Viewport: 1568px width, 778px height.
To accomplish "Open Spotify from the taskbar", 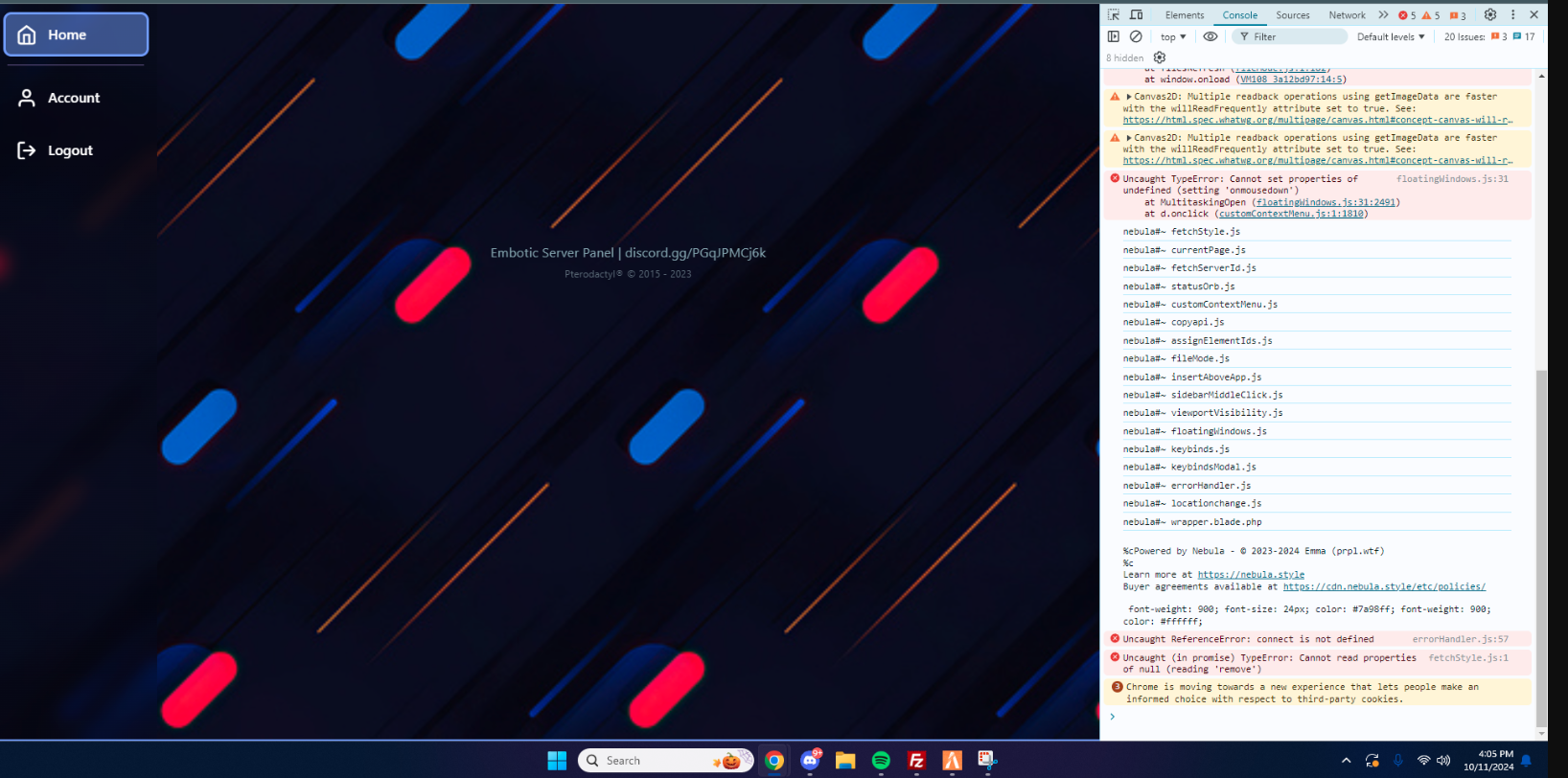I will pos(881,761).
